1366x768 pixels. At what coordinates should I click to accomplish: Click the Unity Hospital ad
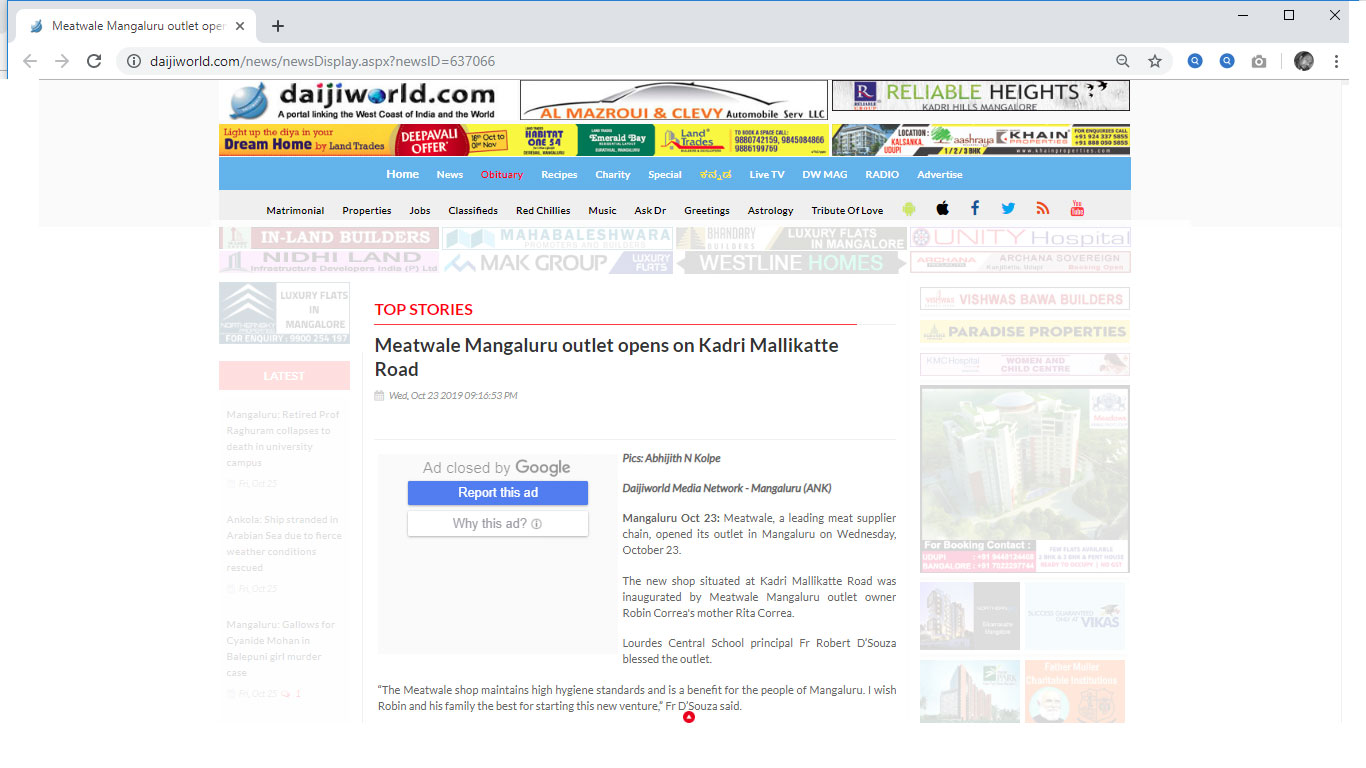point(1020,238)
